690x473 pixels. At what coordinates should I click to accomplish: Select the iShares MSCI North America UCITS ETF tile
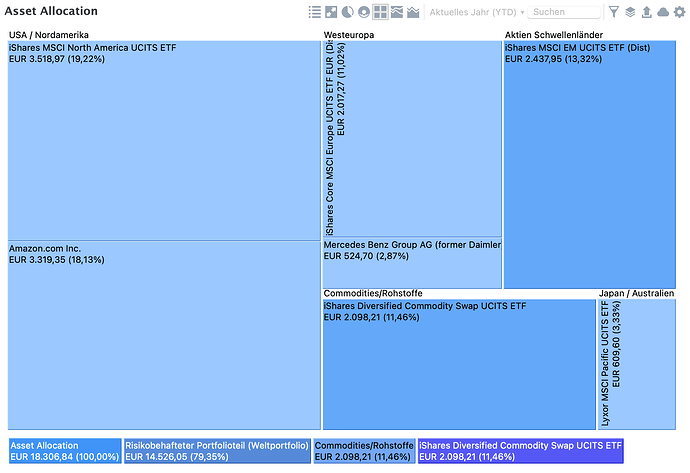164,140
